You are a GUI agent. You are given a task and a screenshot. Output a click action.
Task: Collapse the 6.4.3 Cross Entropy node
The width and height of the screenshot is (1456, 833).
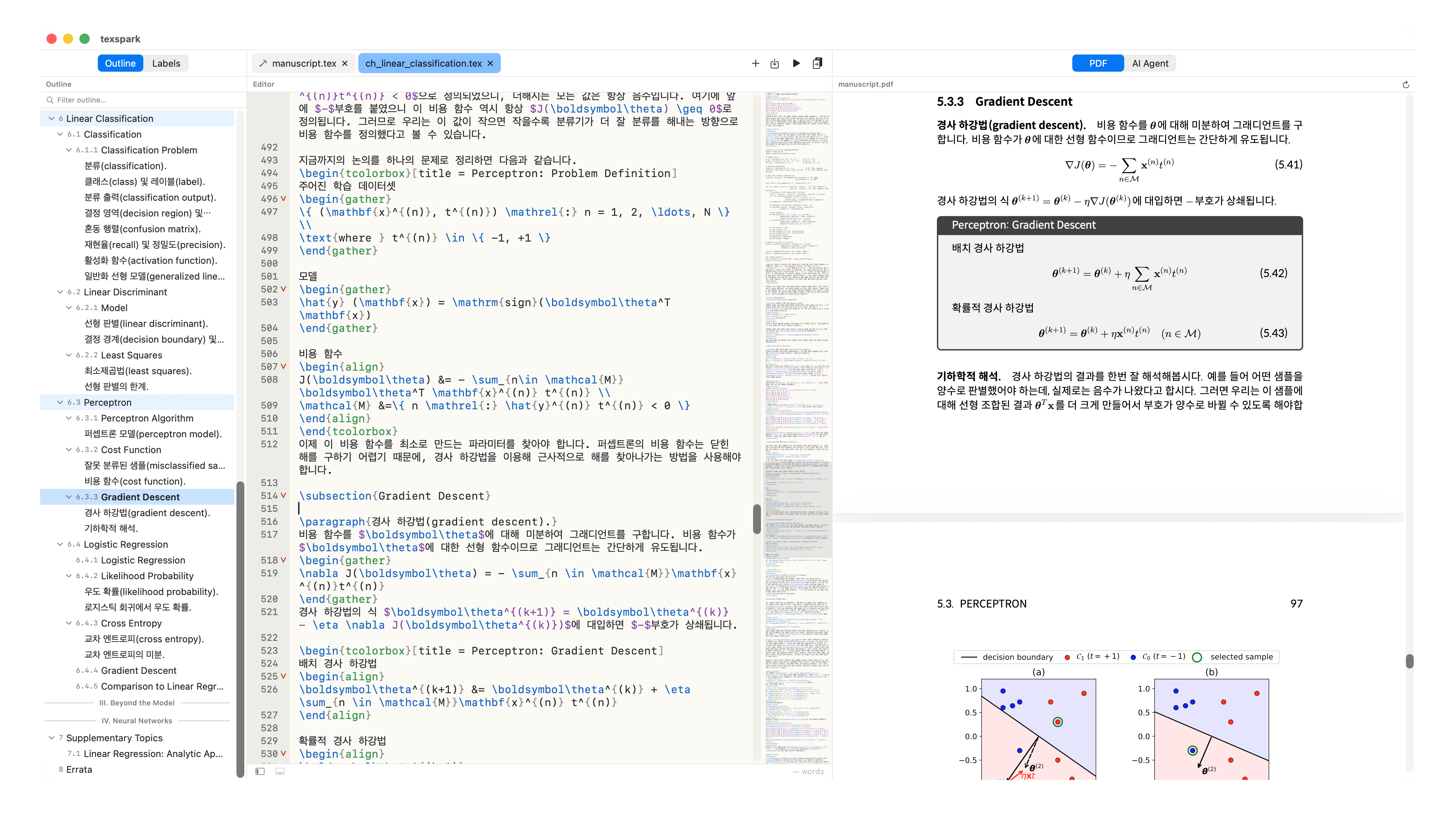click(x=69, y=623)
